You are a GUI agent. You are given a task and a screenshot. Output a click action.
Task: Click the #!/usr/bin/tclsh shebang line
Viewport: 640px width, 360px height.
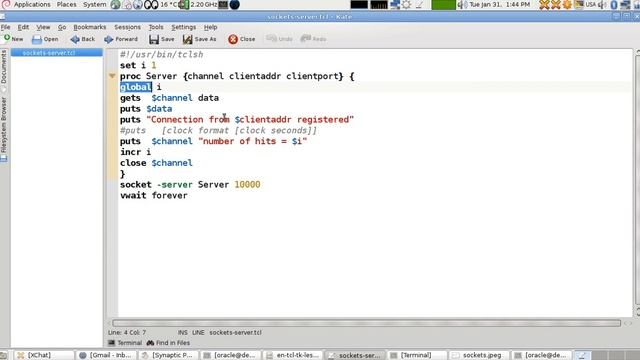(161, 55)
